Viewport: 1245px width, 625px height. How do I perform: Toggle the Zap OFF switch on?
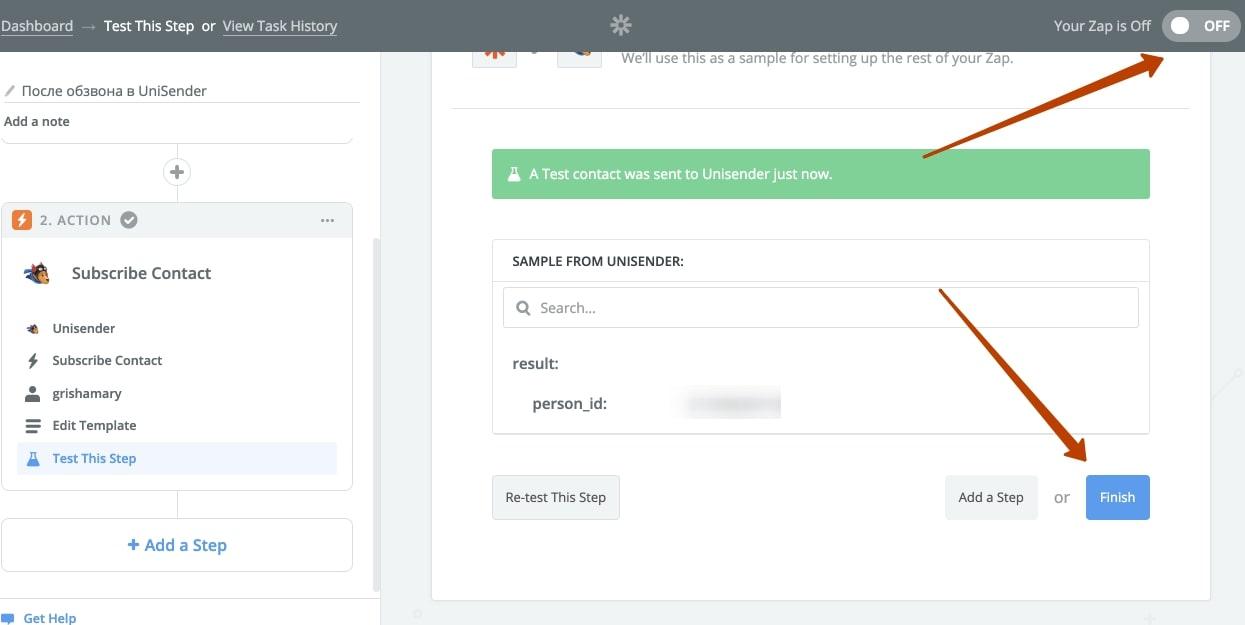[1201, 26]
